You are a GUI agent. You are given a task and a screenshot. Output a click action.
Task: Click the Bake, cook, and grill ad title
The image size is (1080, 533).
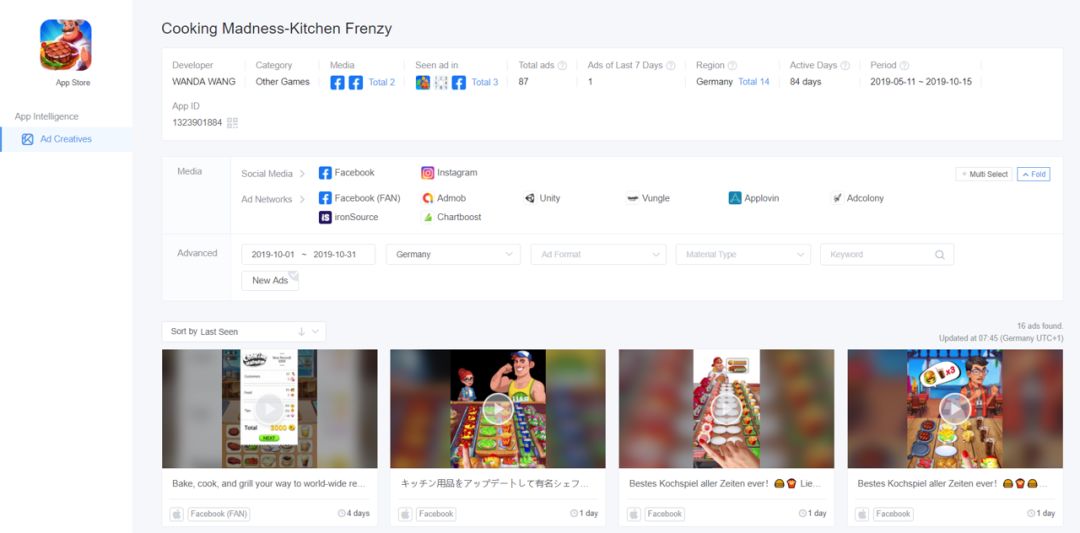point(269,483)
